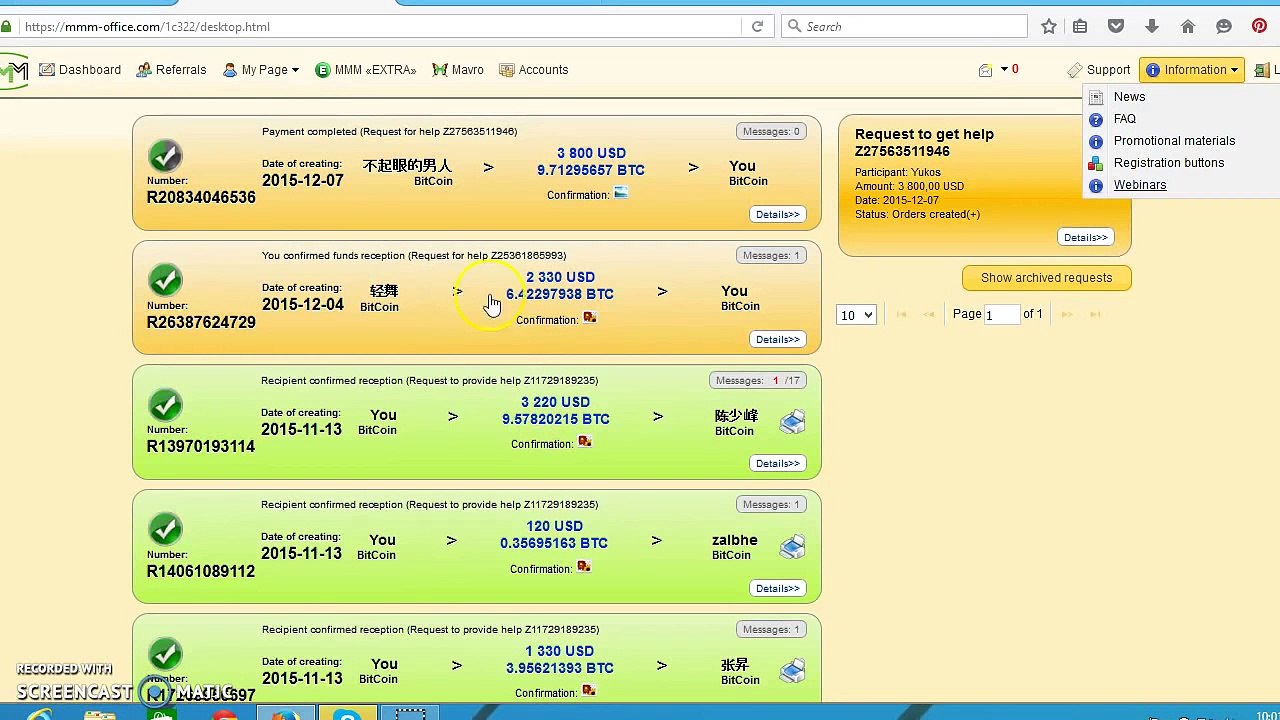The width and height of the screenshot is (1280, 720).
Task: Open the confirmation image of the 1 330 USD order
Action: click(589, 691)
